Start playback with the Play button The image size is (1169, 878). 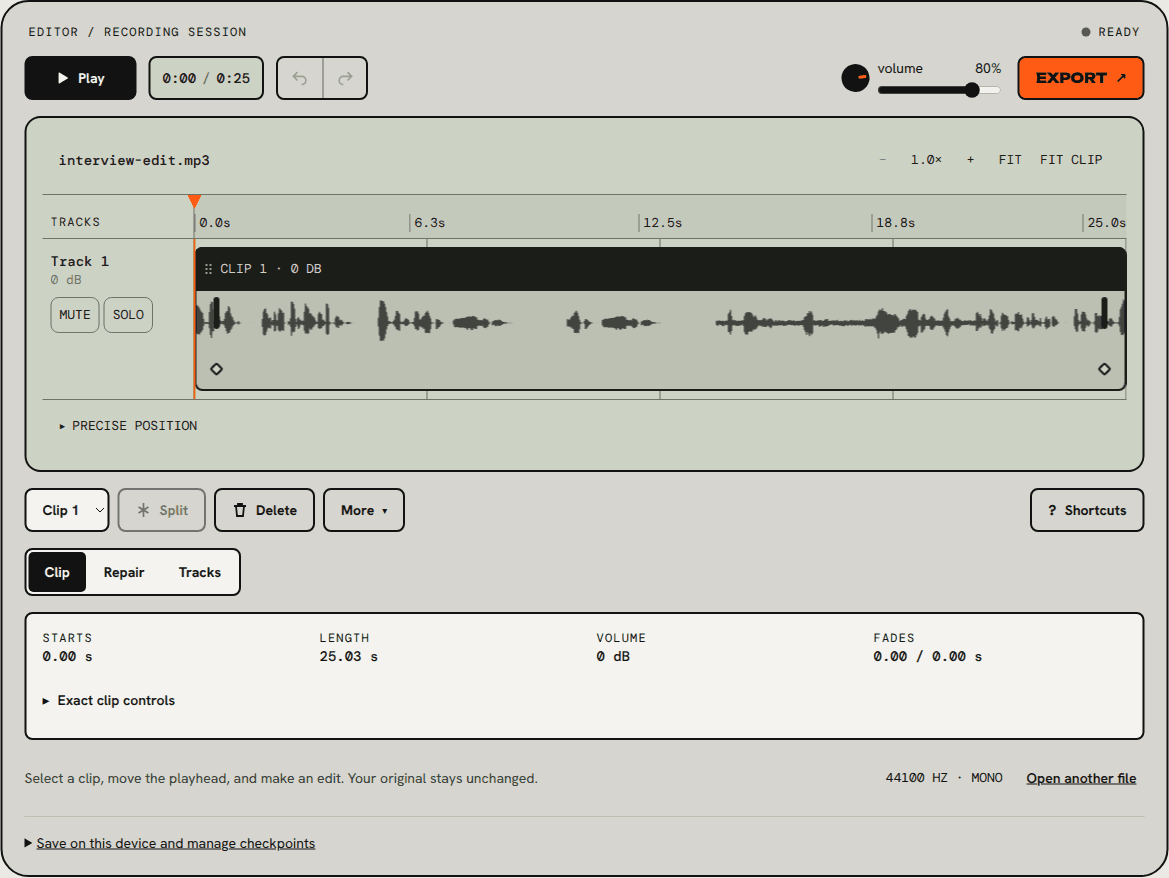click(x=81, y=78)
